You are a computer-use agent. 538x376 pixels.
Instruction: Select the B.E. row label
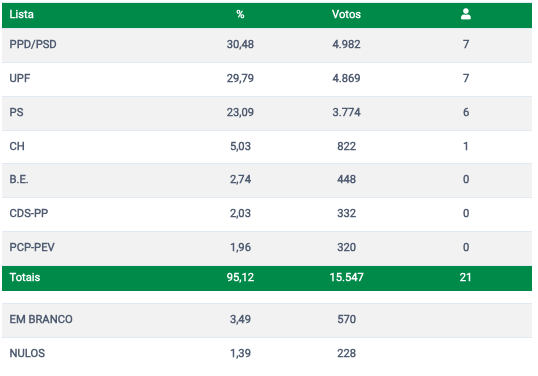coord(19,179)
